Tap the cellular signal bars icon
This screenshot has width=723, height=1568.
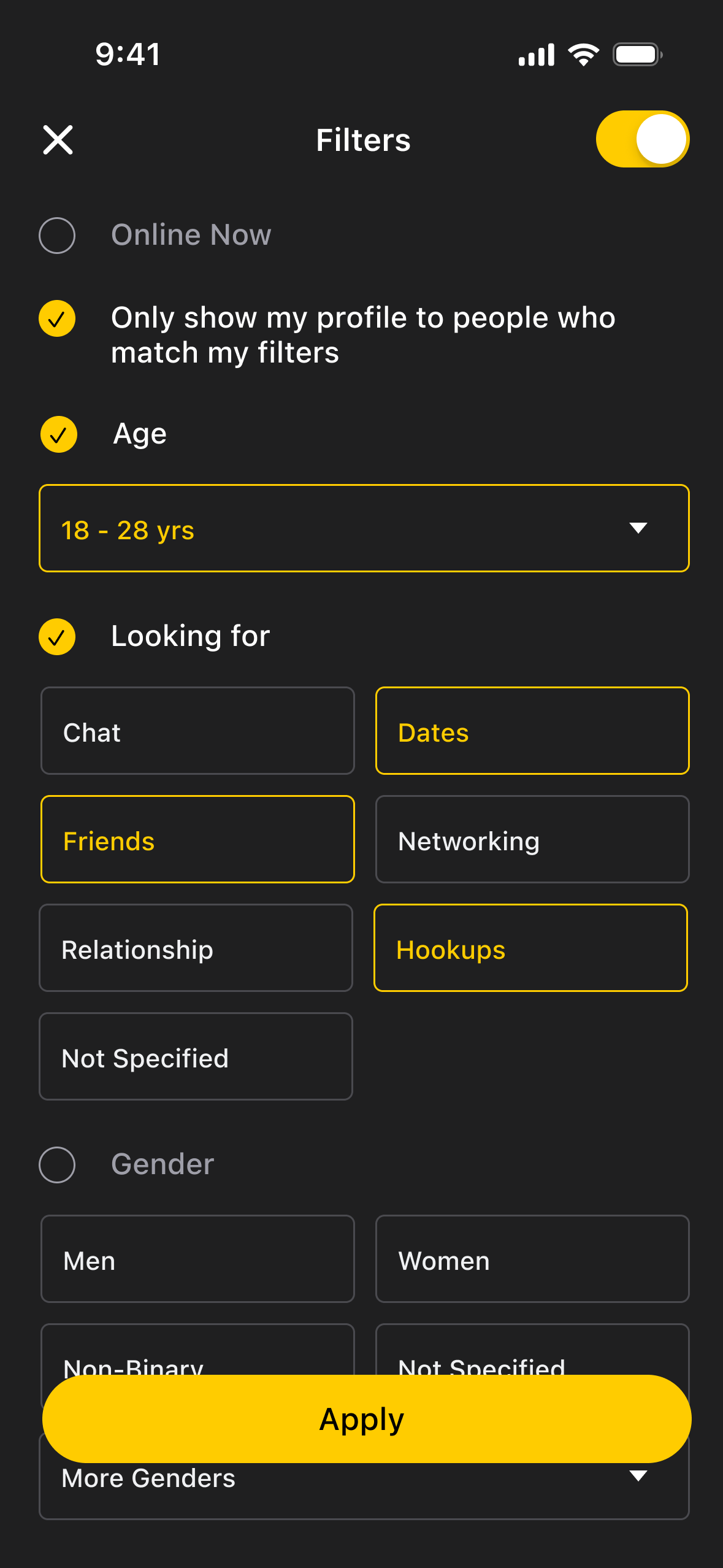tap(537, 55)
